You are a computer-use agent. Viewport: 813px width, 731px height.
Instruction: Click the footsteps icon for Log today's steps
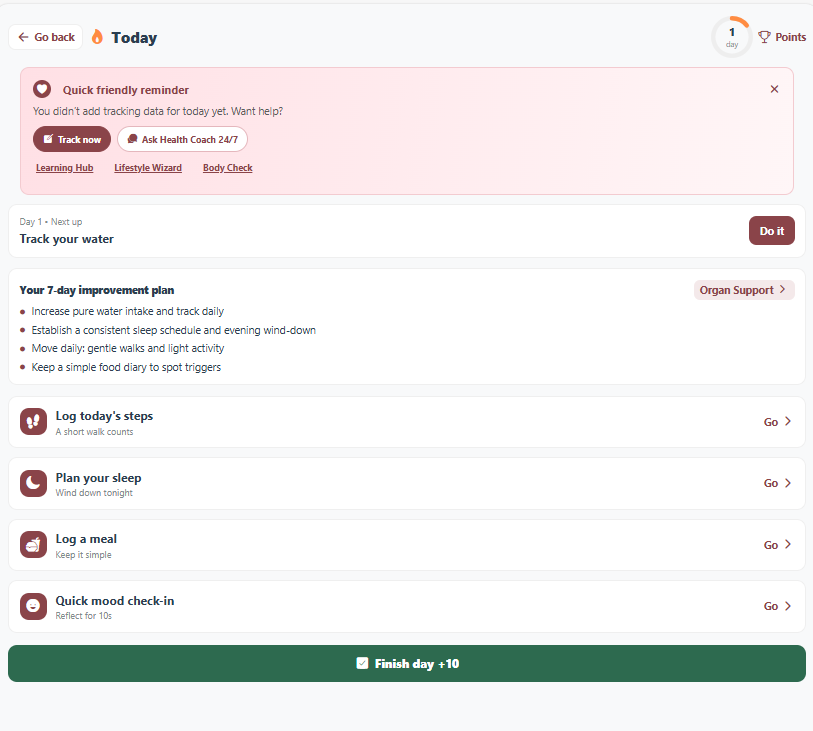pyautogui.click(x=34, y=422)
